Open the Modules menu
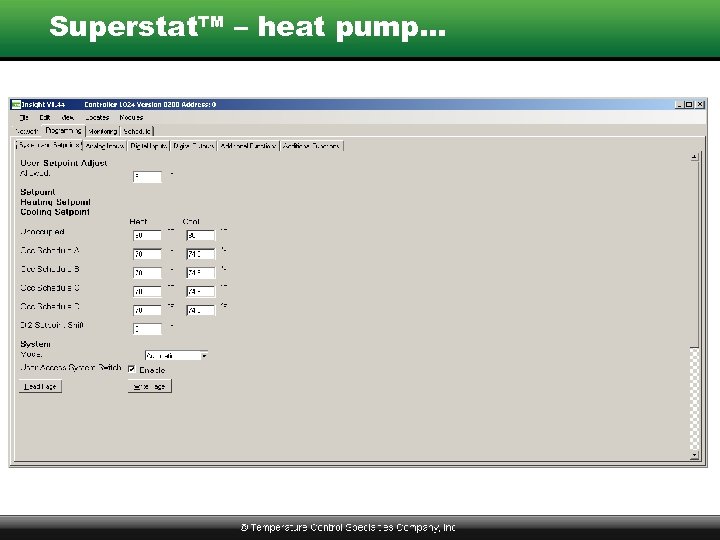720x540 pixels. pyautogui.click(x=131, y=118)
